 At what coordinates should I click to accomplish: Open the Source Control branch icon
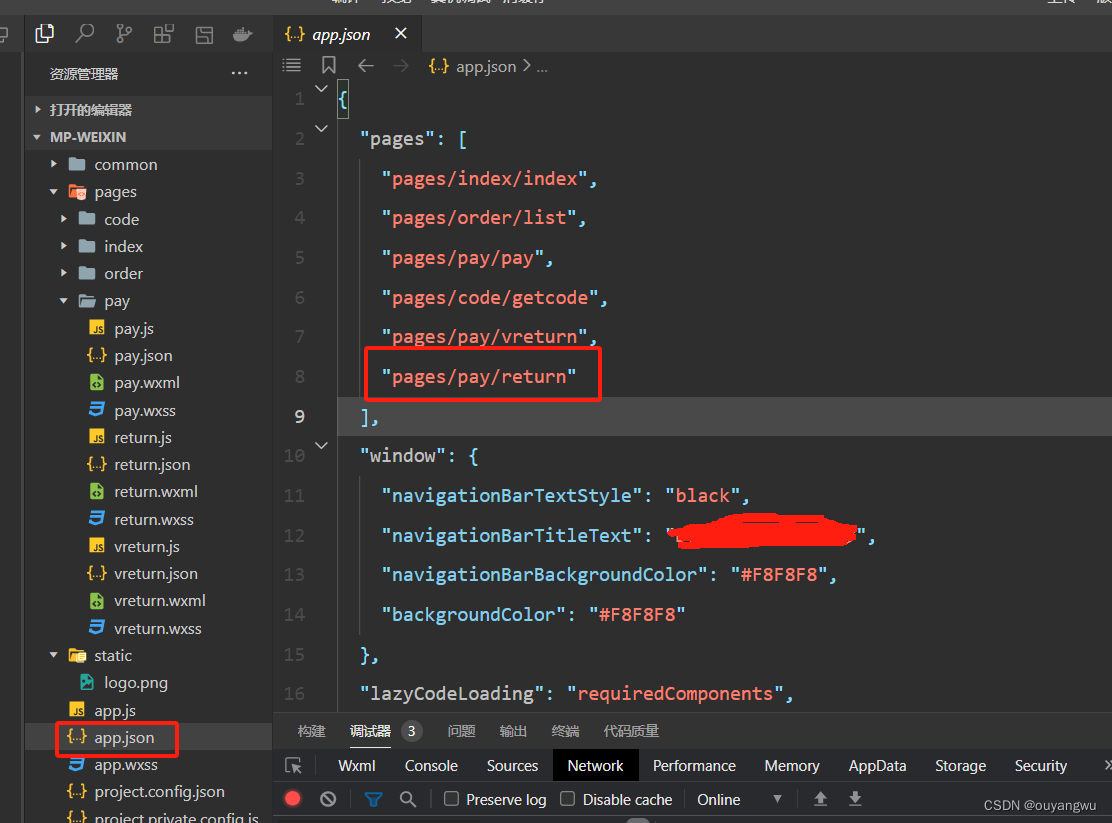pyautogui.click(x=124, y=34)
